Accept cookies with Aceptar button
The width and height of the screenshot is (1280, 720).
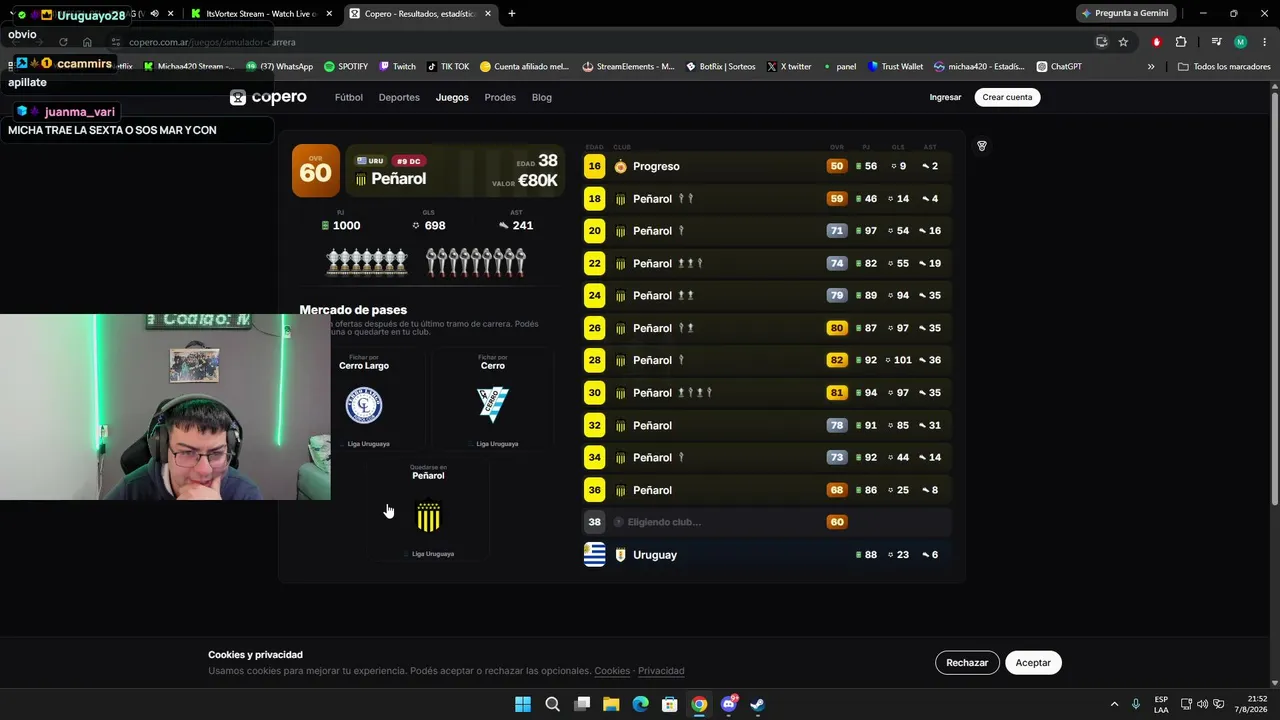click(x=1033, y=663)
